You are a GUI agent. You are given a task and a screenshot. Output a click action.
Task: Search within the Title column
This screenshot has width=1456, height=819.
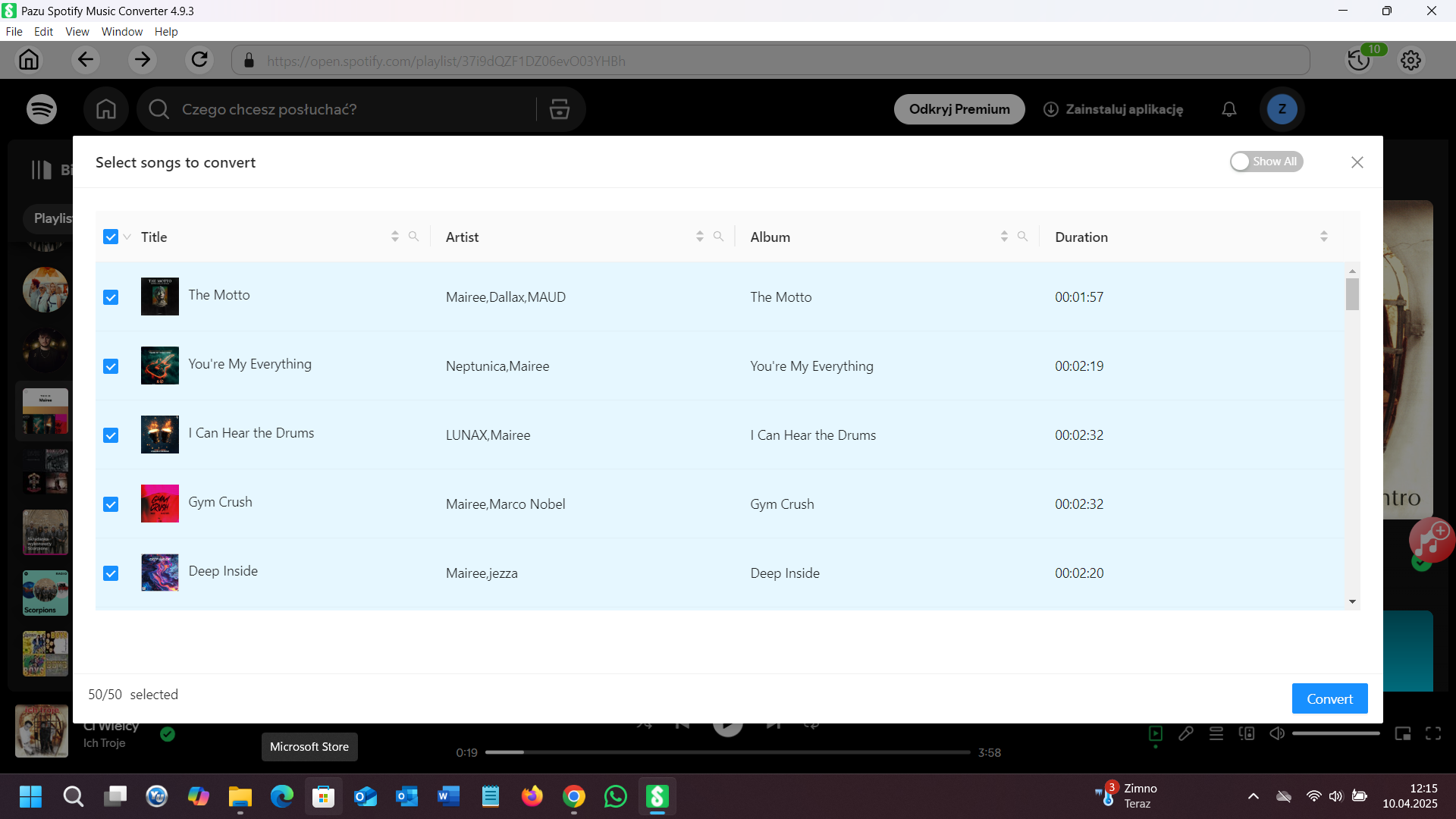(x=413, y=237)
